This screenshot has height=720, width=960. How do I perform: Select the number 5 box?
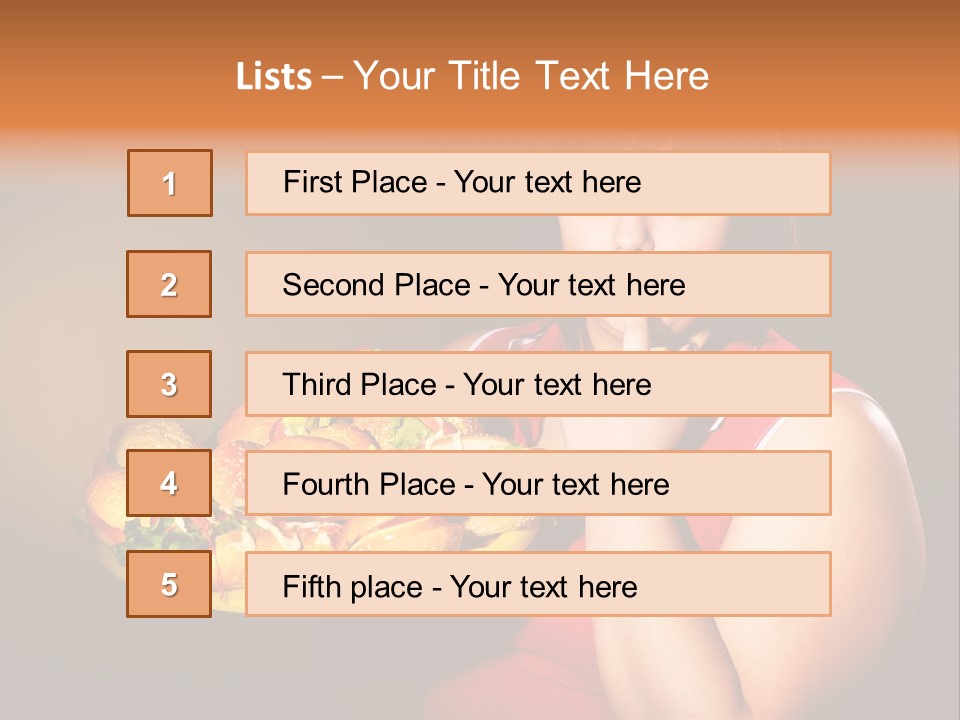[170, 584]
